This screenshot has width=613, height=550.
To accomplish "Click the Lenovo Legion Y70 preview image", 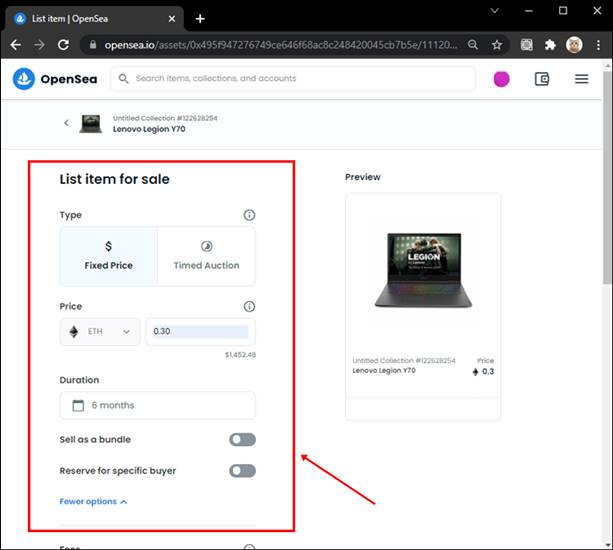I will tap(423, 268).
